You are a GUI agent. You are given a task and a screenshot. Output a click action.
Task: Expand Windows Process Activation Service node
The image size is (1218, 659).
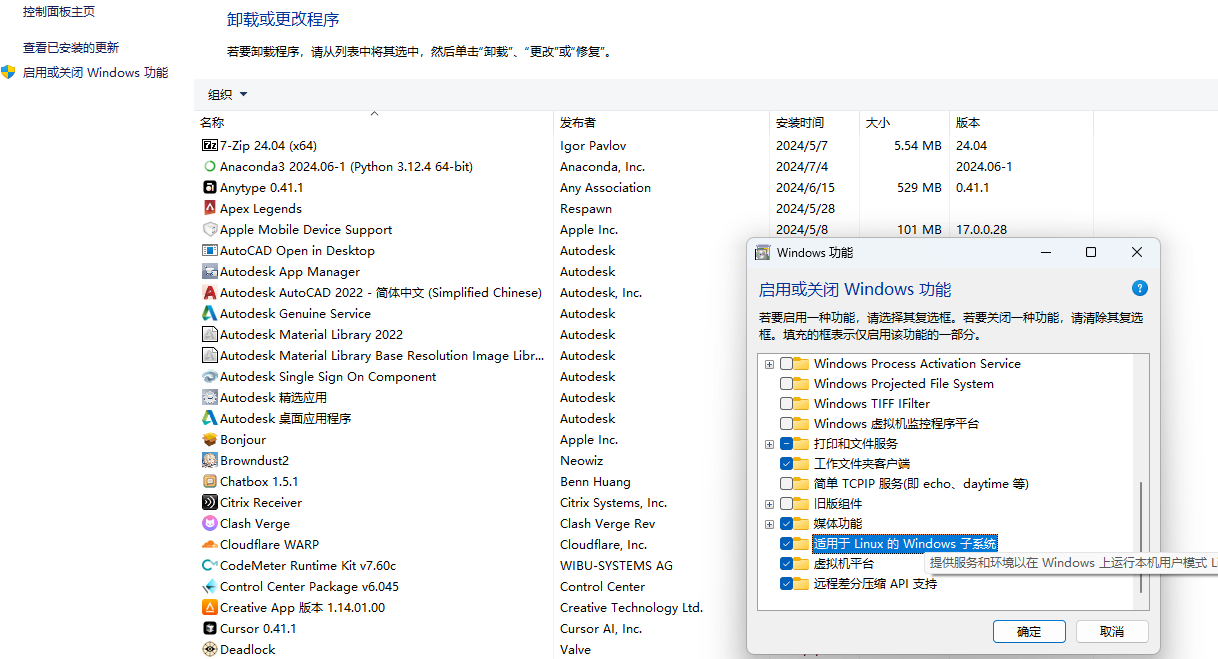[x=769, y=364]
